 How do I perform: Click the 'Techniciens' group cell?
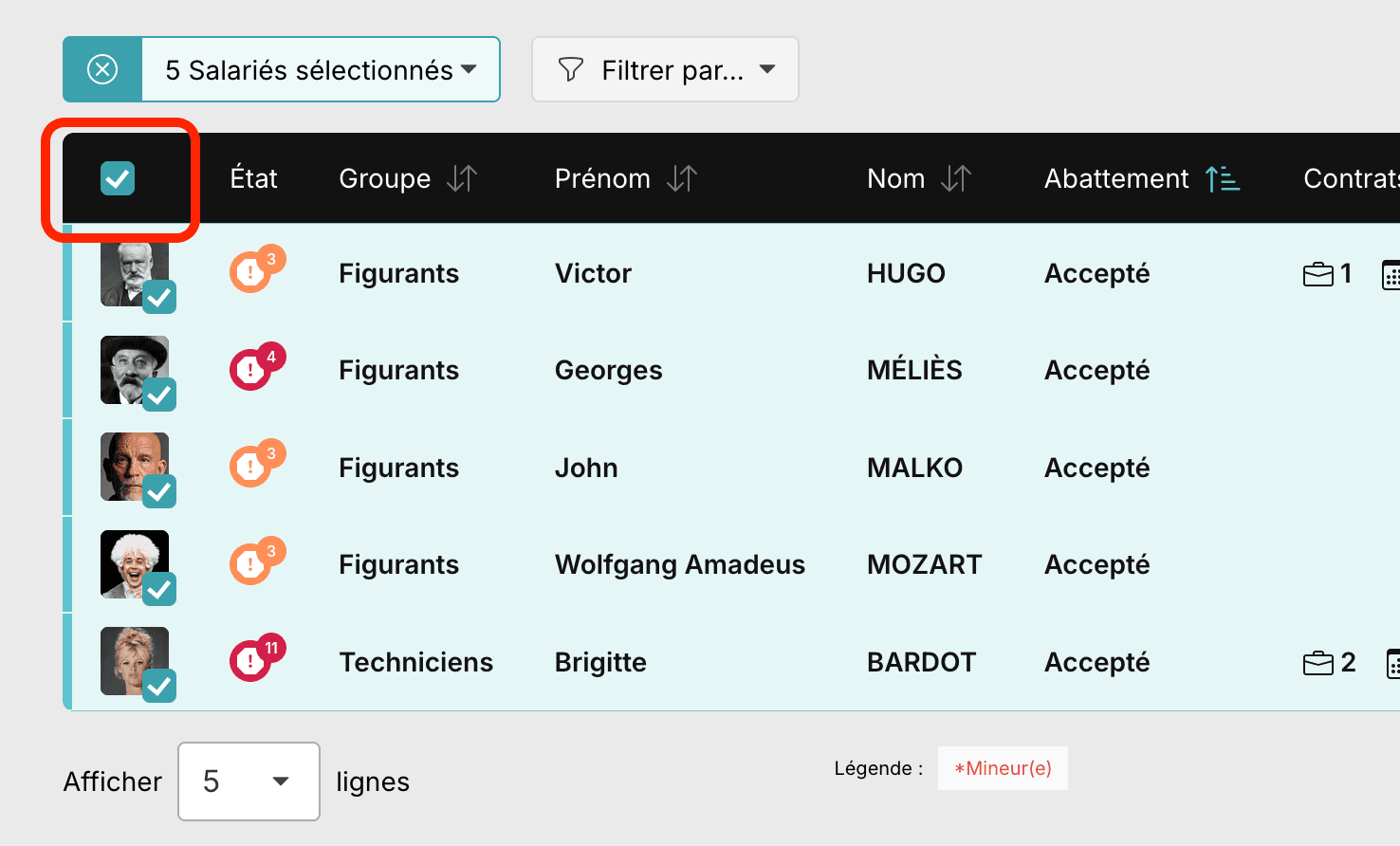pos(416,662)
